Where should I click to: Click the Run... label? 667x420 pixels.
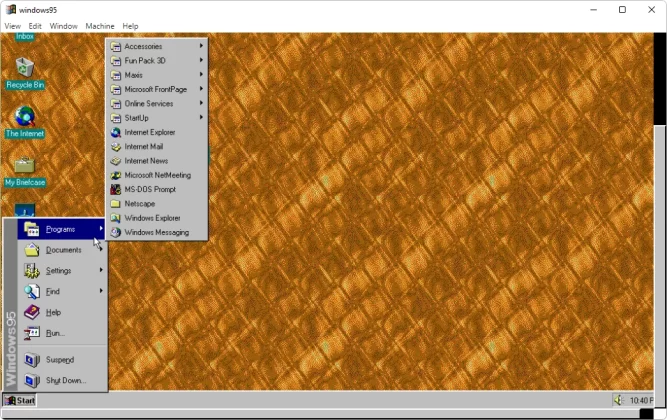pyautogui.click(x=55, y=333)
